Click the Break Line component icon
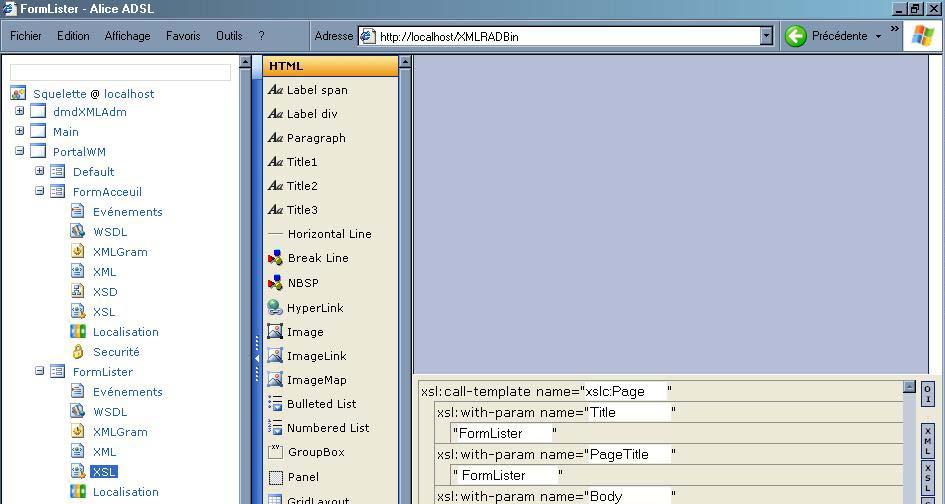The image size is (945, 504). [x=276, y=258]
